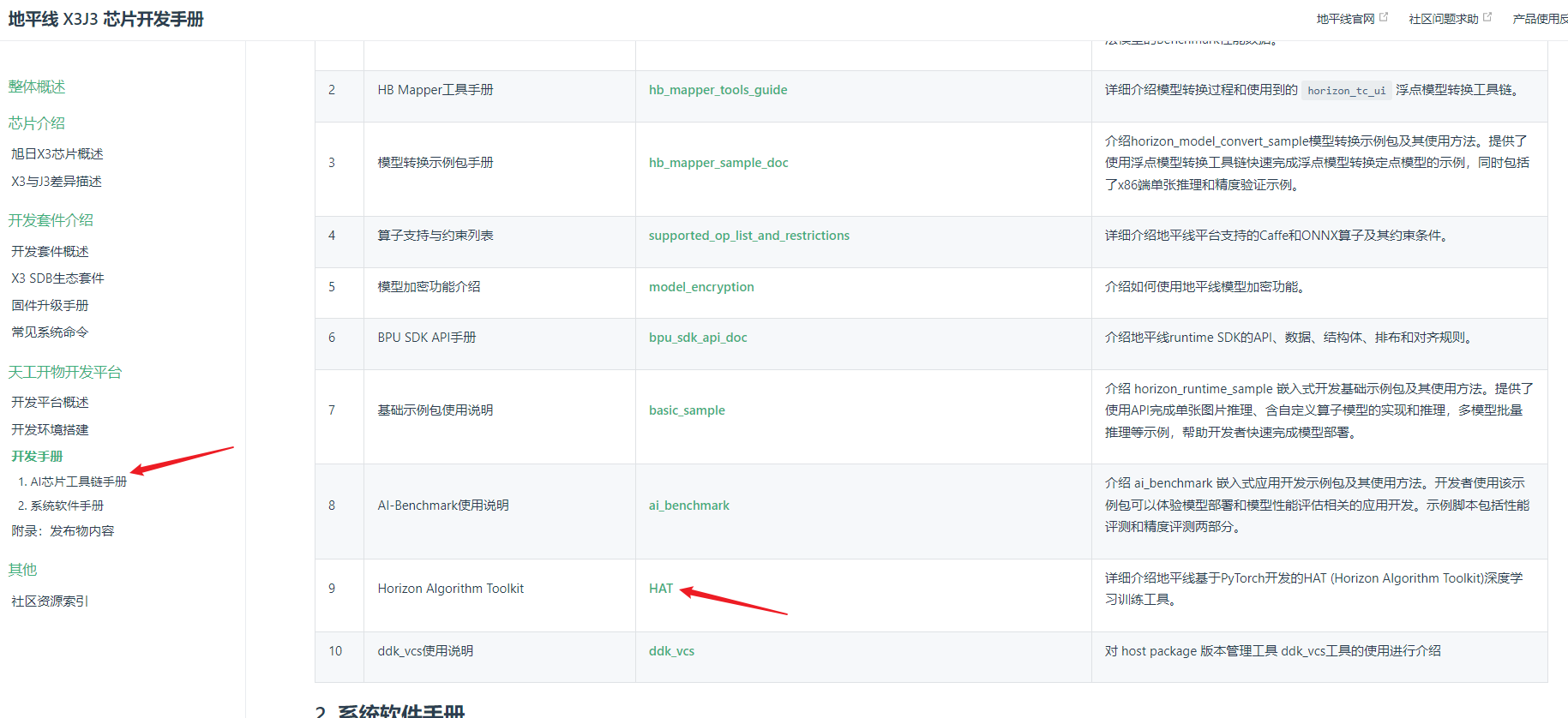
Task: Jump to 1. AI芯片工具链手册 subsection
Action: 72,482
